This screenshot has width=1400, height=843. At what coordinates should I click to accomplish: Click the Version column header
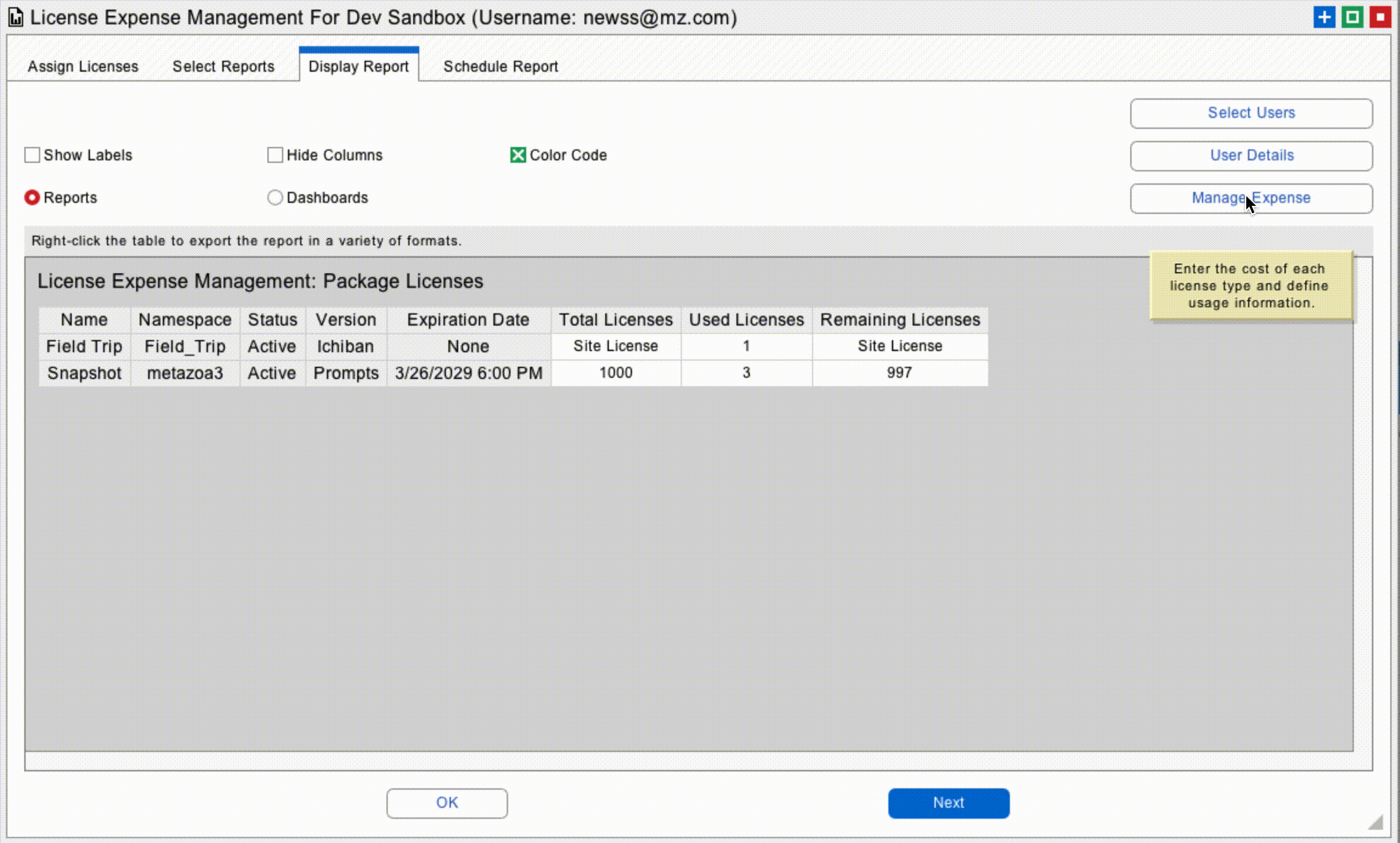pos(346,320)
